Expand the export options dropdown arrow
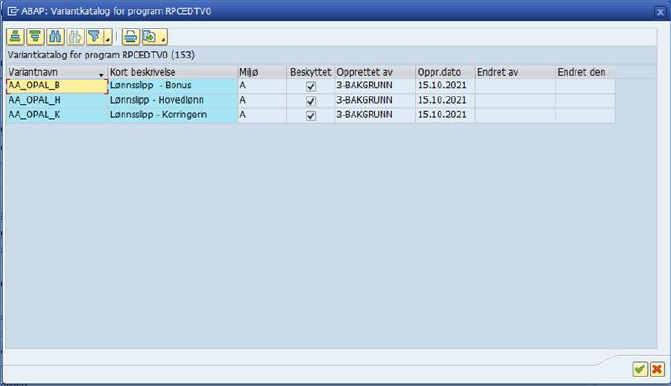This screenshot has width=671, height=386. (163, 37)
